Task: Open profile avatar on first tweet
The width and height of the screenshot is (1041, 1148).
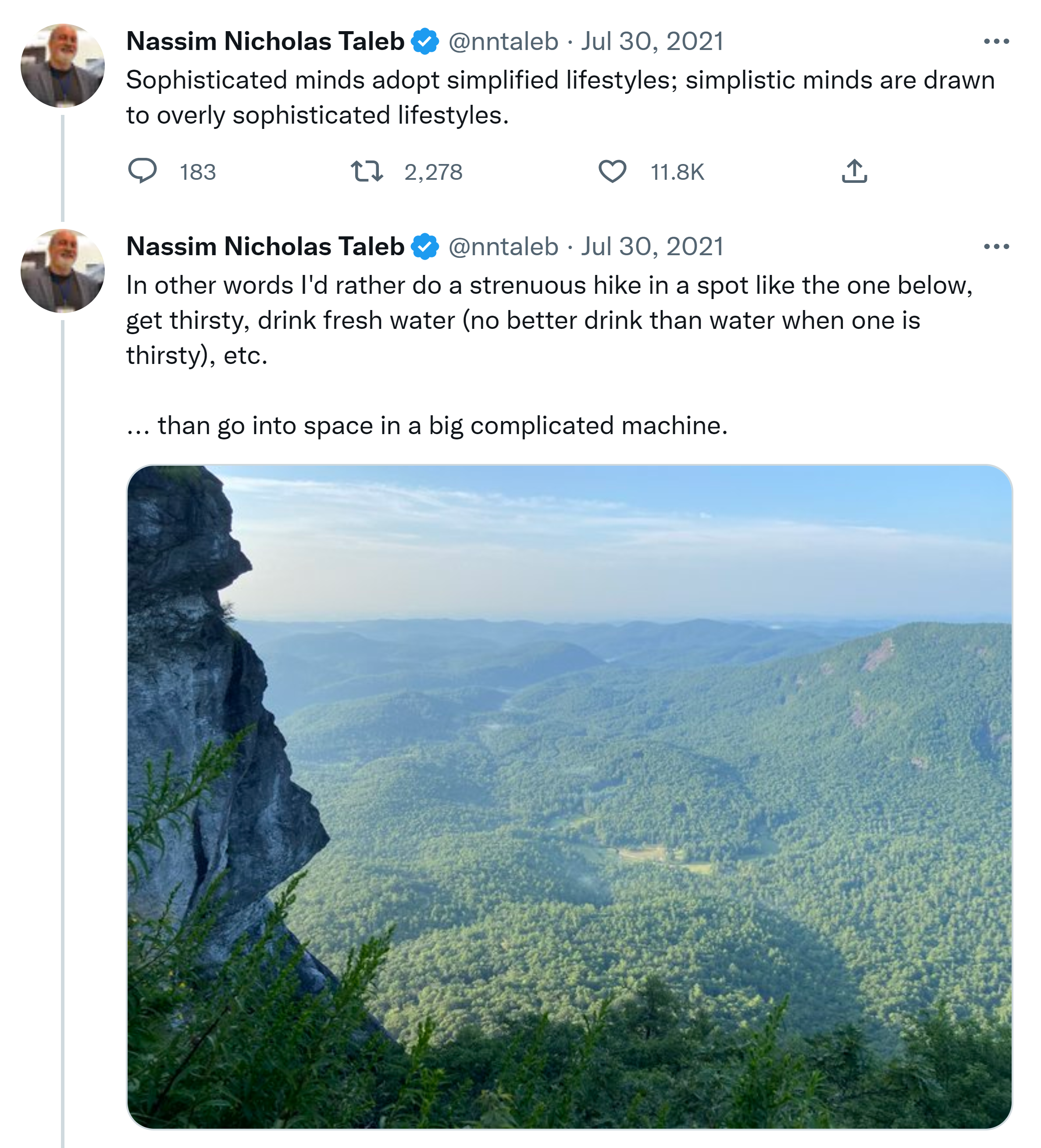Action: tap(63, 65)
